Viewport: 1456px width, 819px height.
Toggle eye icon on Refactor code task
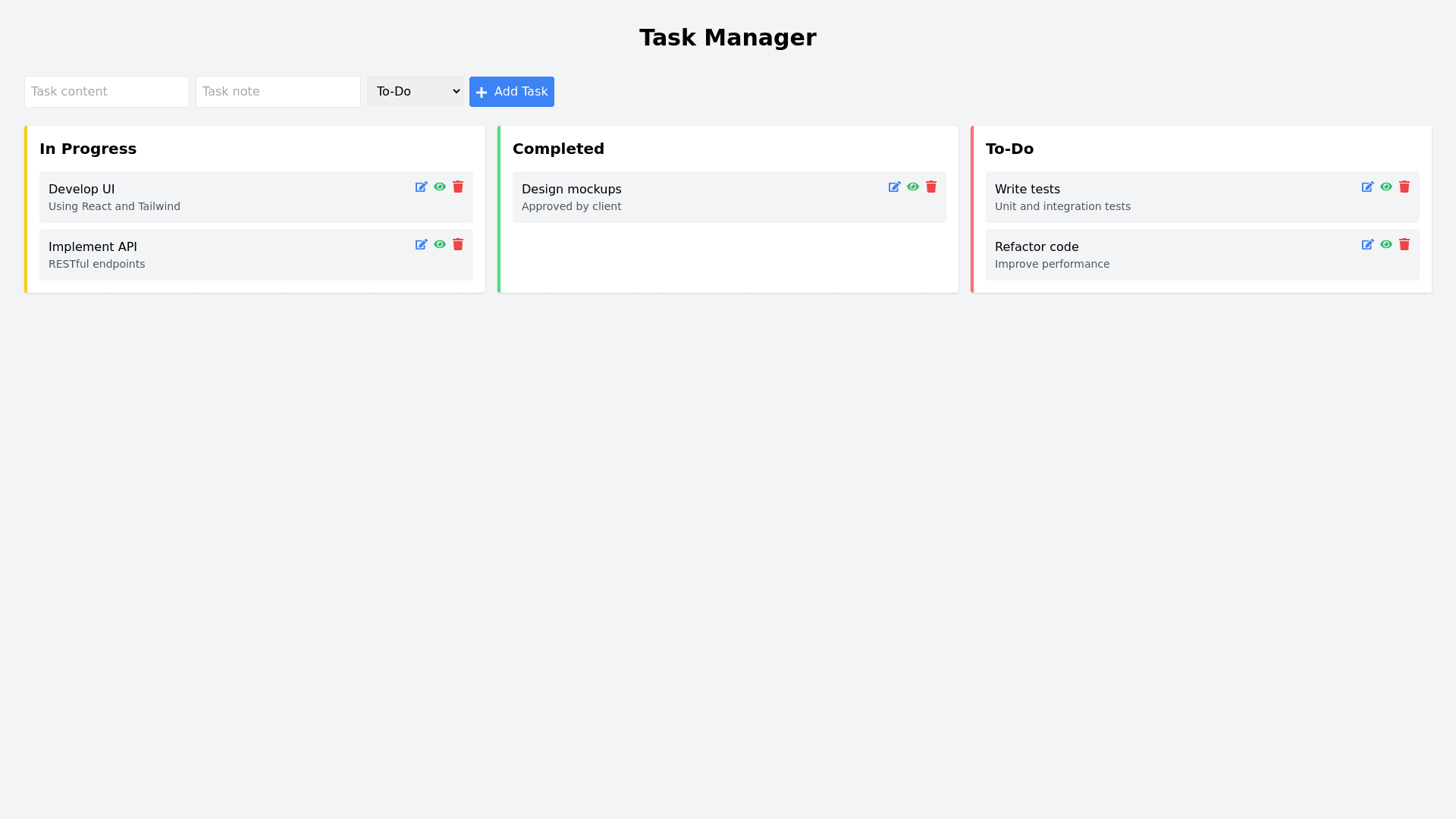click(x=1386, y=244)
